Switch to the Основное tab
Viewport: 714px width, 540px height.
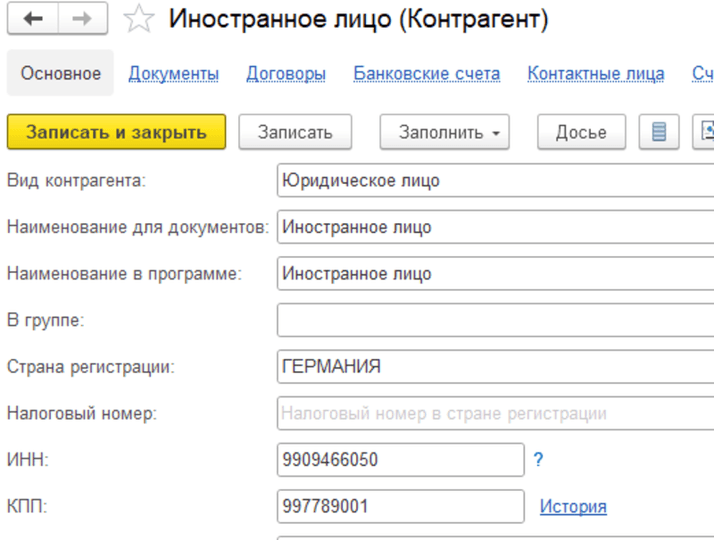[x=61, y=74]
